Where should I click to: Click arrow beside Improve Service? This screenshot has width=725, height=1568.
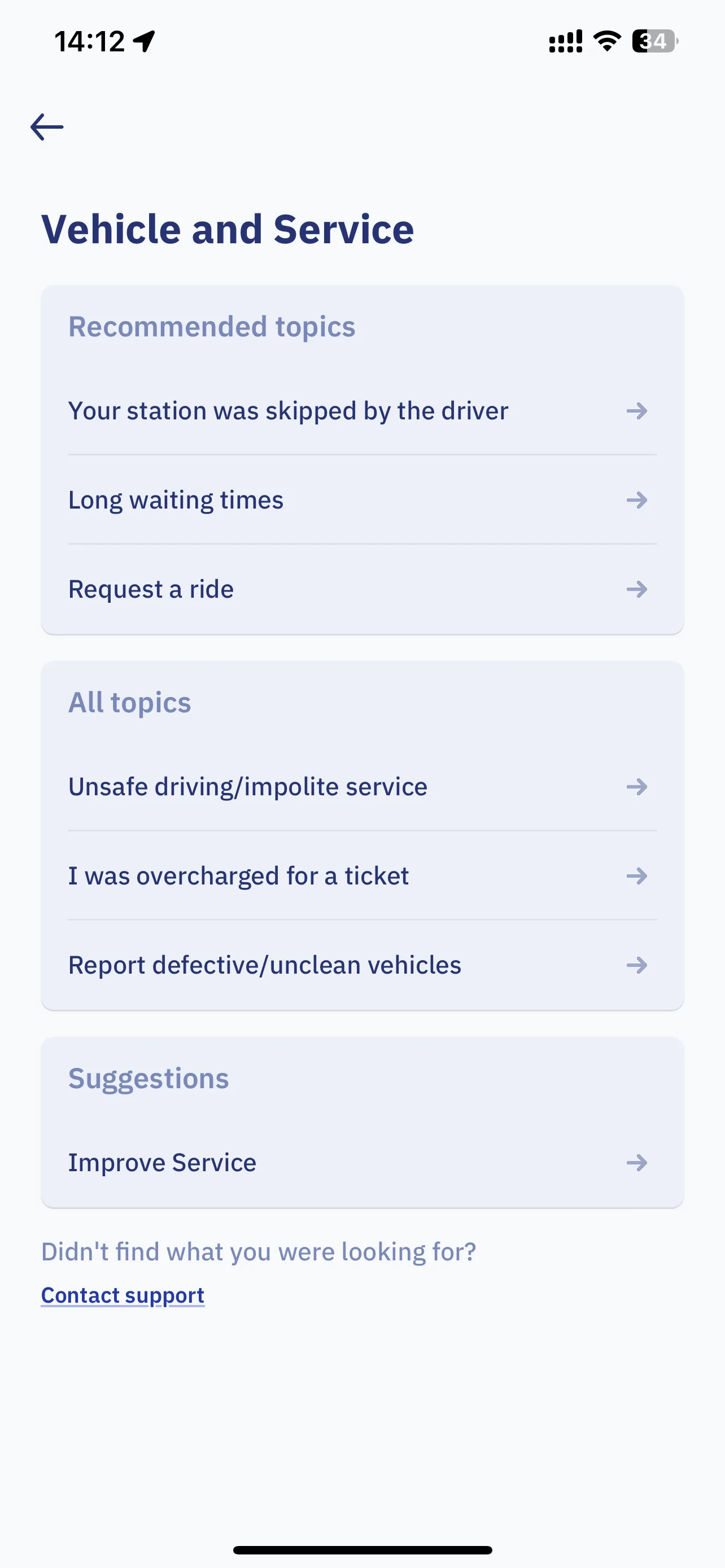pos(637,1163)
